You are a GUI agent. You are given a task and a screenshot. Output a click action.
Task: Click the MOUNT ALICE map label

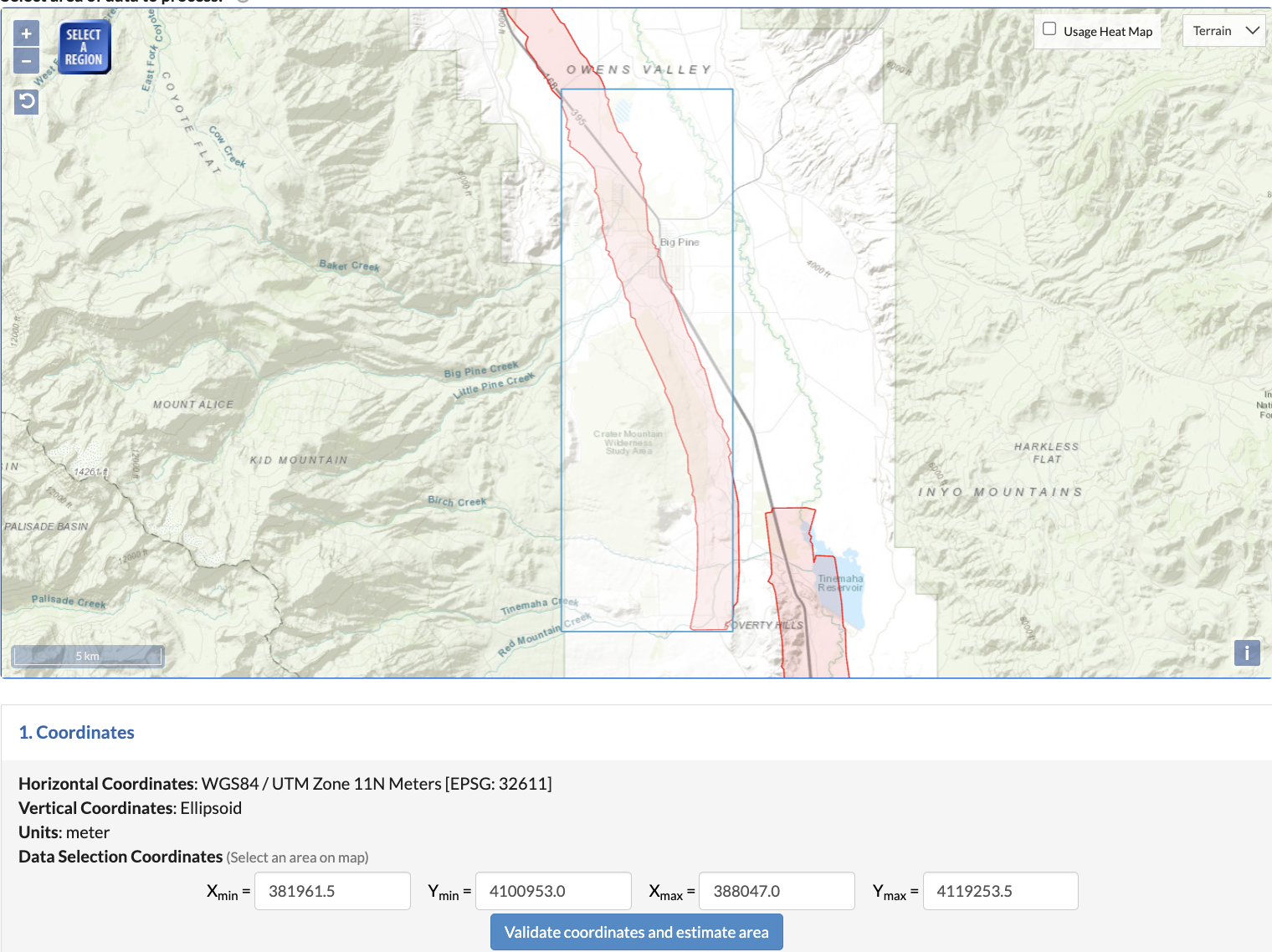[x=193, y=405]
